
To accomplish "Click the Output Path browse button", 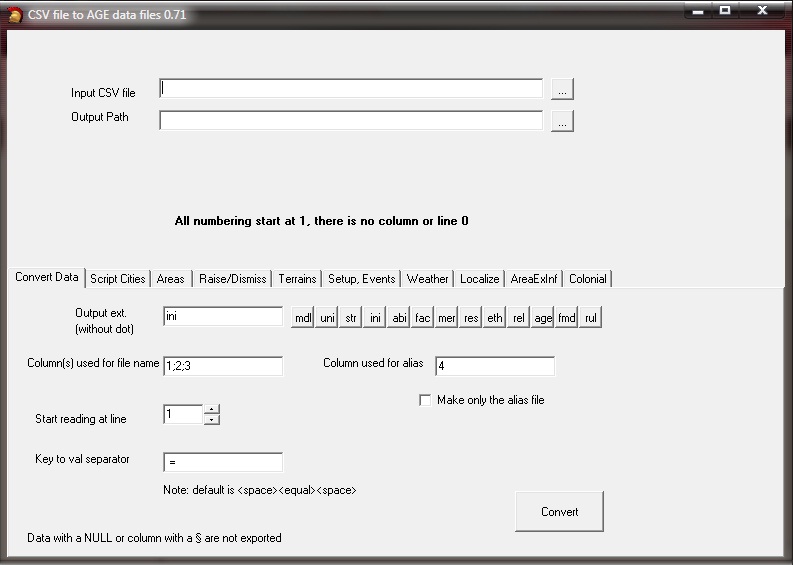I will (x=562, y=121).
